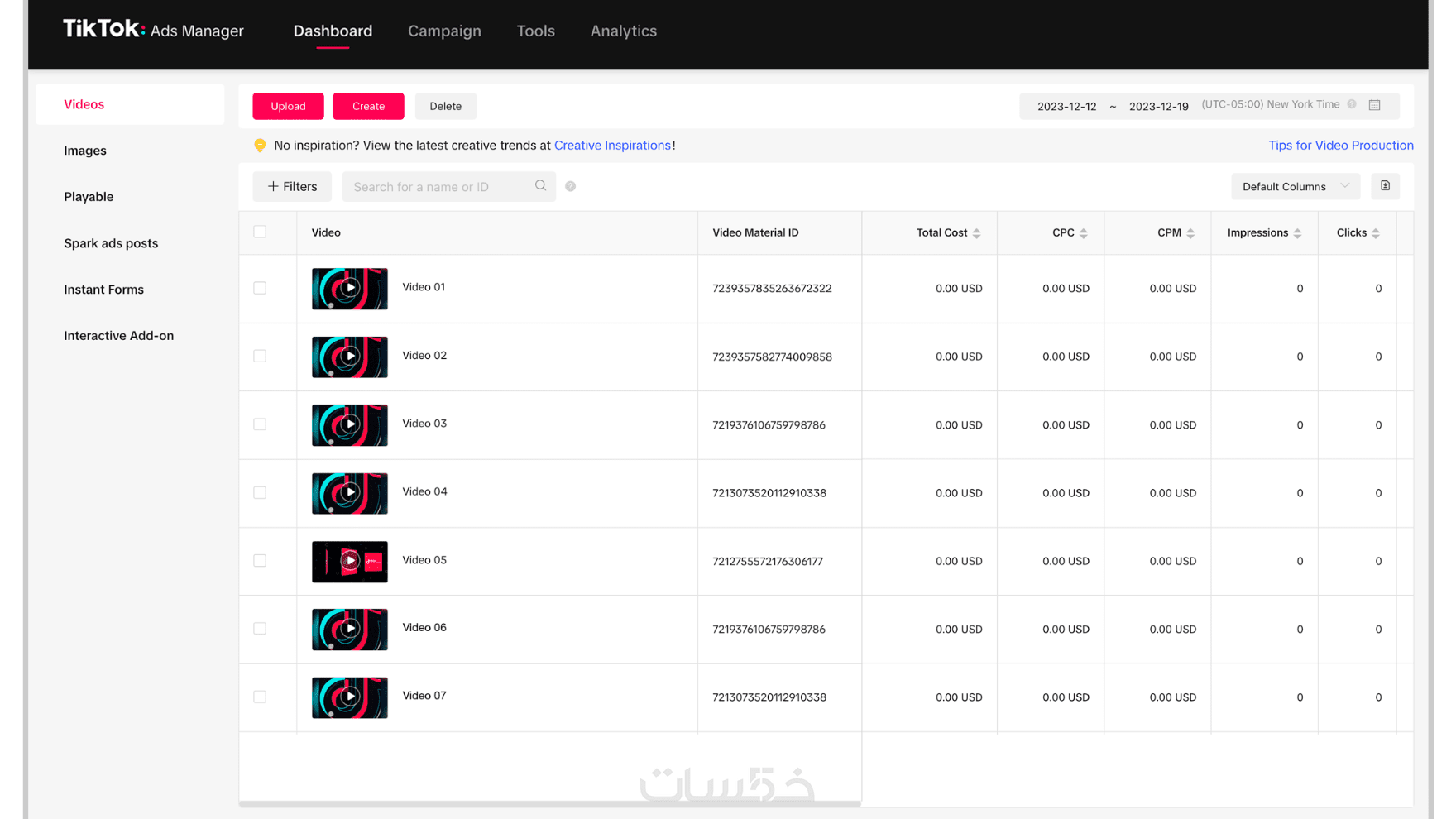Image resolution: width=1456 pixels, height=819 pixels.
Task: Select the Video 04 row checkbox
Action: pyautogui.click(x=260, y=492)
